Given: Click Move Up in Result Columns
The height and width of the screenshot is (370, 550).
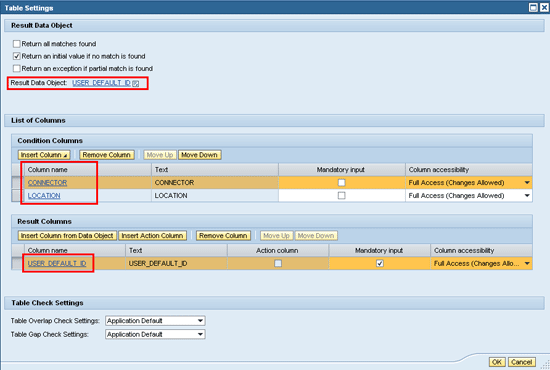Looking at the screenshot, I should coord(276,236).
